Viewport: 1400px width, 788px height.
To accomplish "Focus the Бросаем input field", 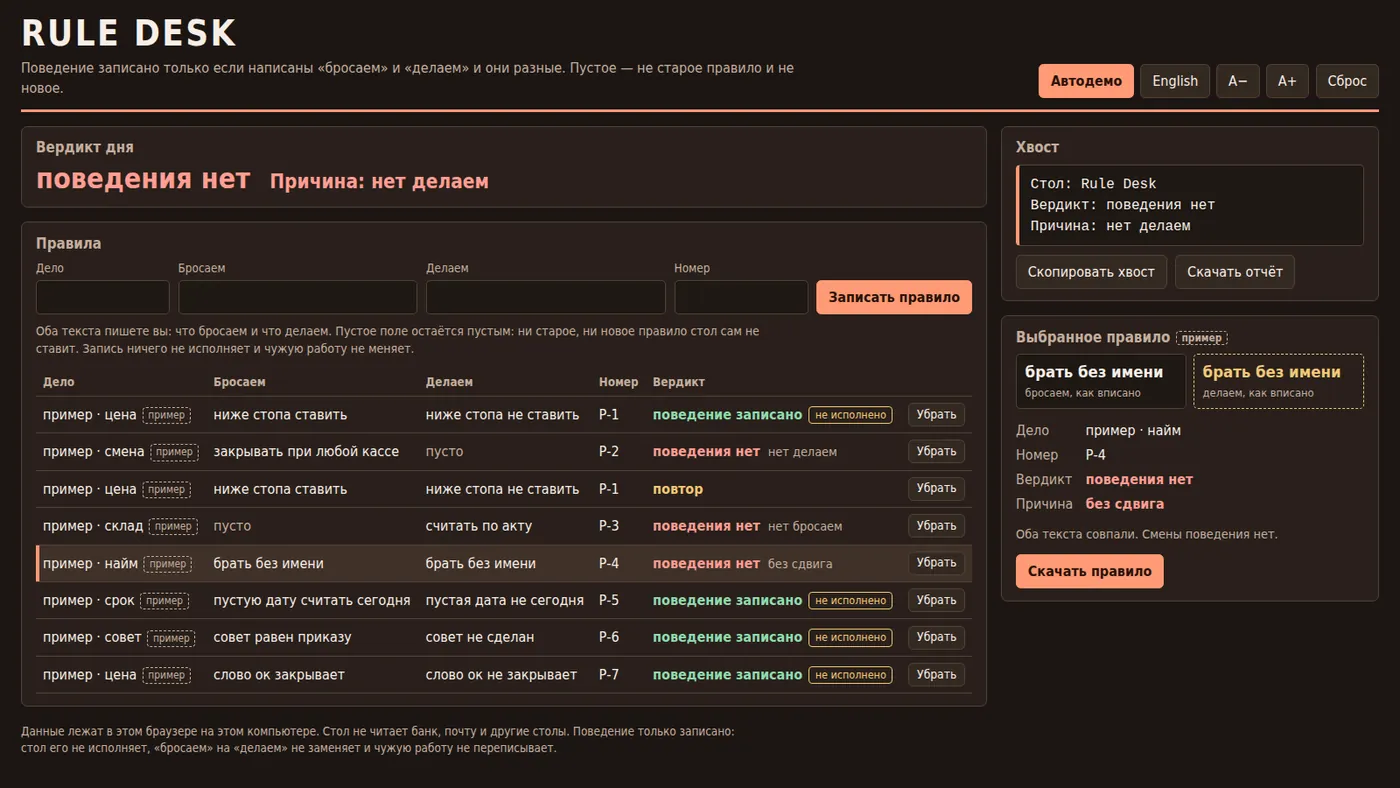I will tap(298, 297).
